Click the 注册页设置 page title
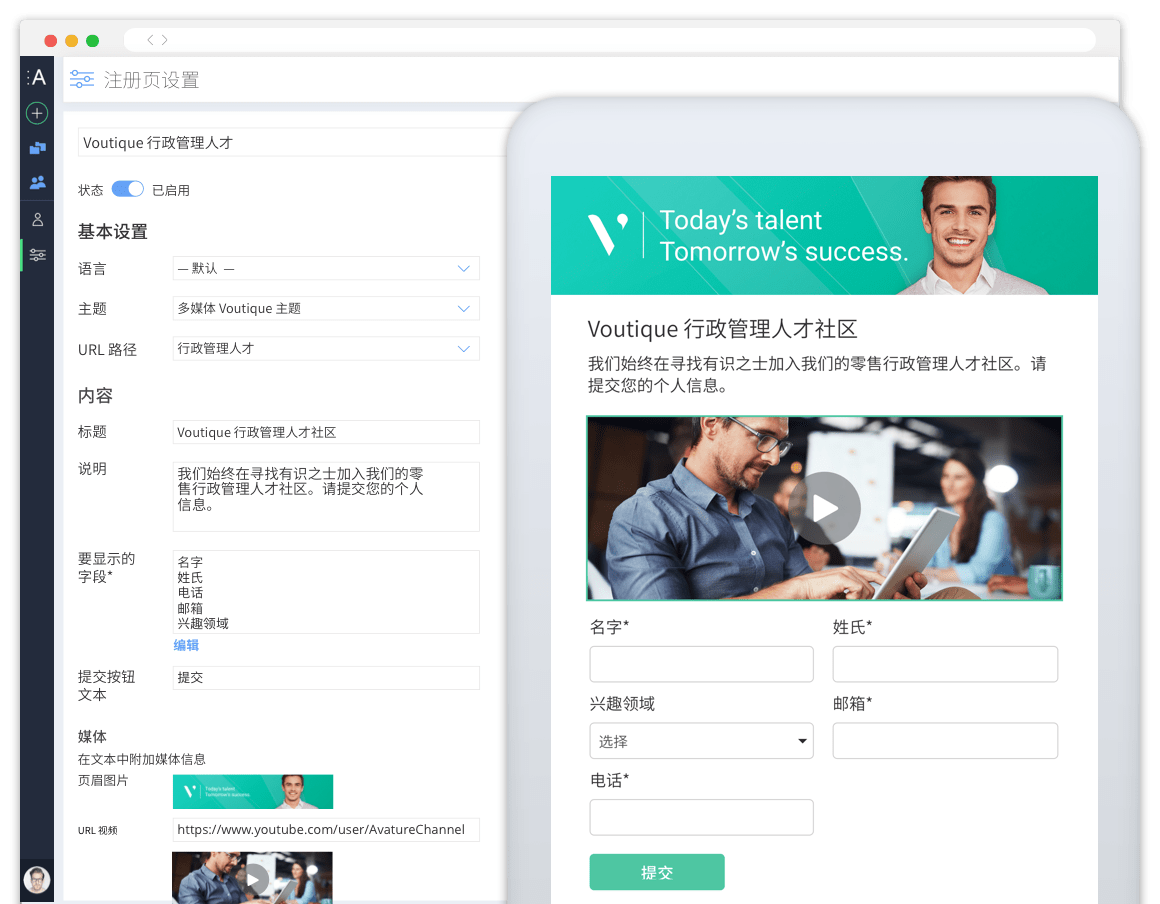This screenshot has height=904, width=1160. click(x=151, y=80)
